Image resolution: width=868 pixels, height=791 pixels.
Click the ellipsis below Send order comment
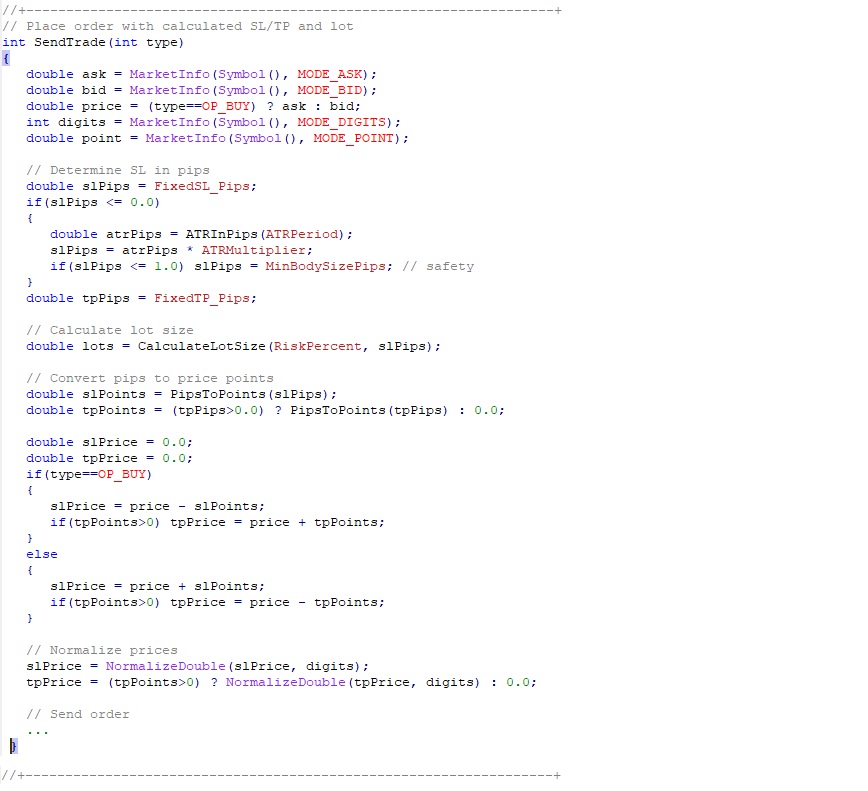[x=38, y=731]
